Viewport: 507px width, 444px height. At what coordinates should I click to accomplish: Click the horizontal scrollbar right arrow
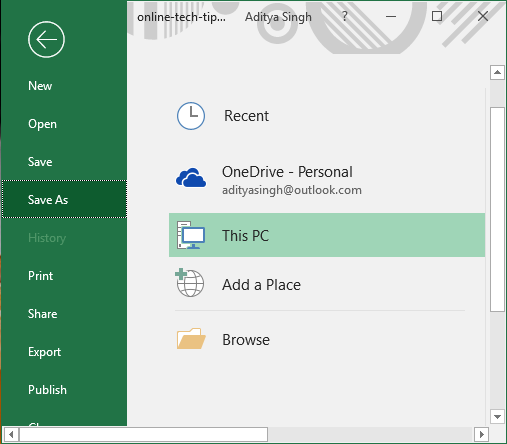click(x=481, y=434)
